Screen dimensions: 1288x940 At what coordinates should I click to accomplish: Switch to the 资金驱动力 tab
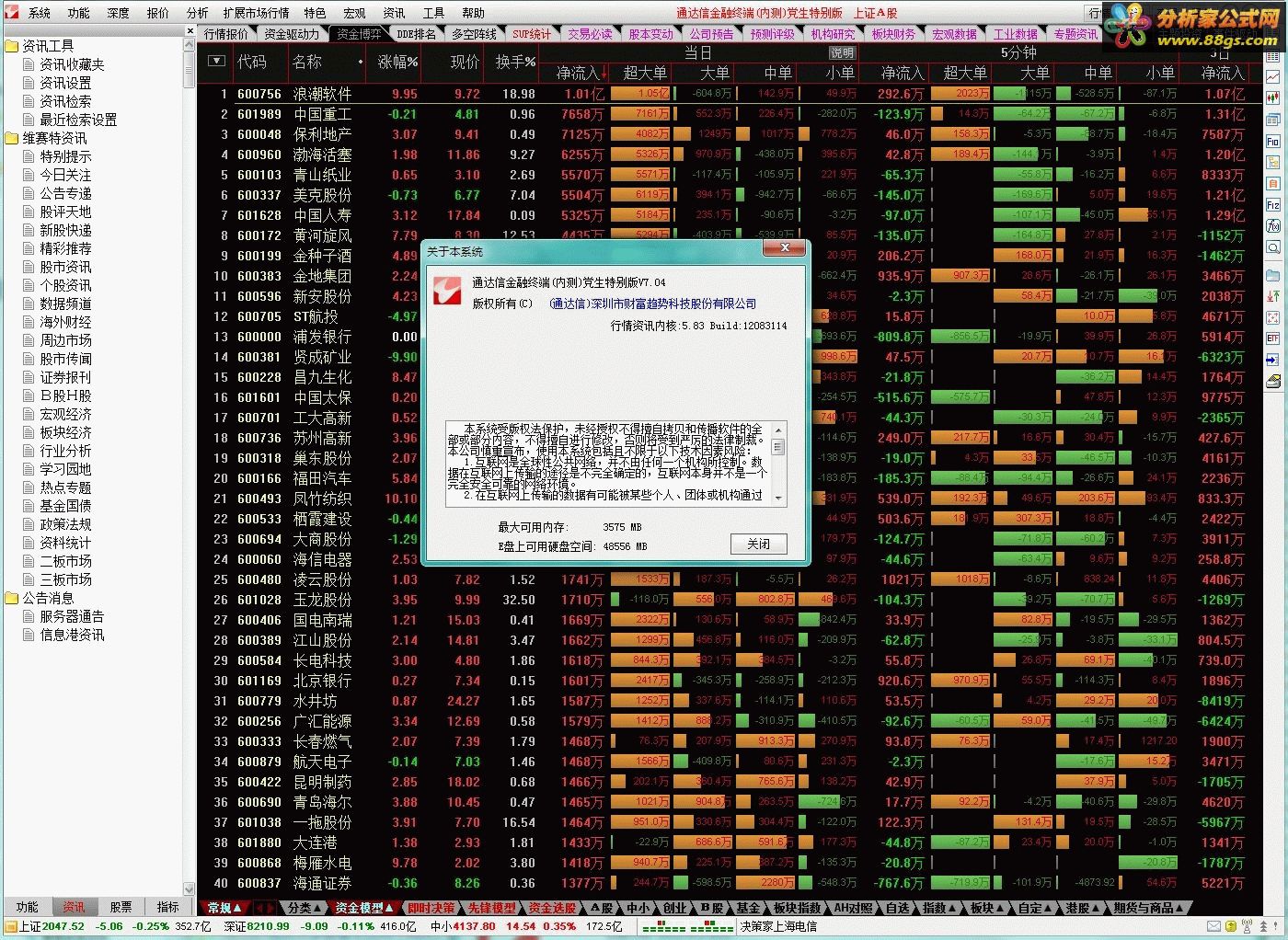pos(292,34)
